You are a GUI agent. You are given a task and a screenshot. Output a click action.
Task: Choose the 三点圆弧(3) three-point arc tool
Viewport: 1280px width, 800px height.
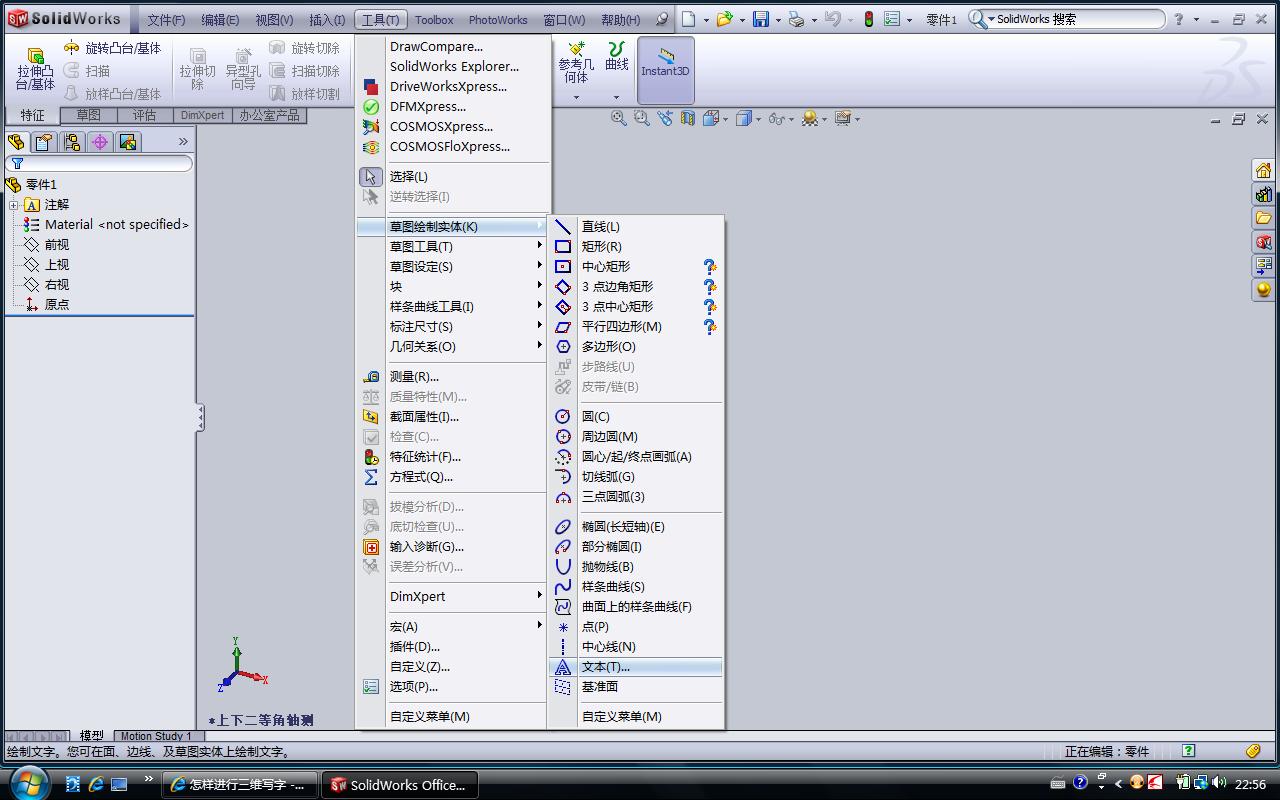point(636,497)
